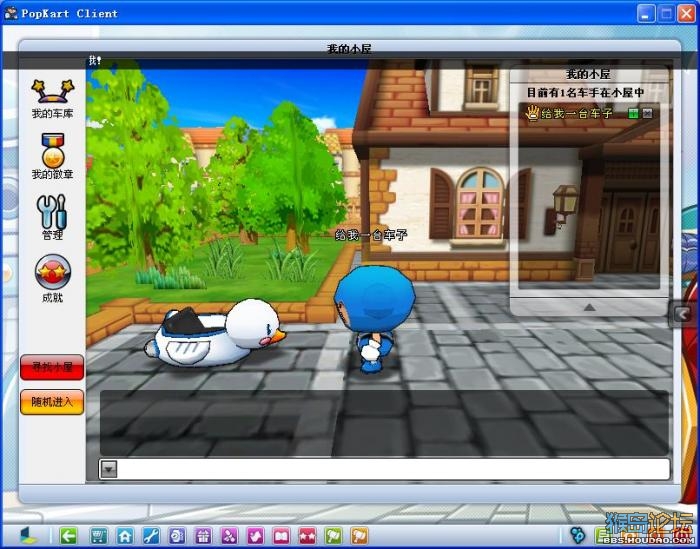700x549 pixels.
Task: Click the white duck kart
Action: pos(215,333)
